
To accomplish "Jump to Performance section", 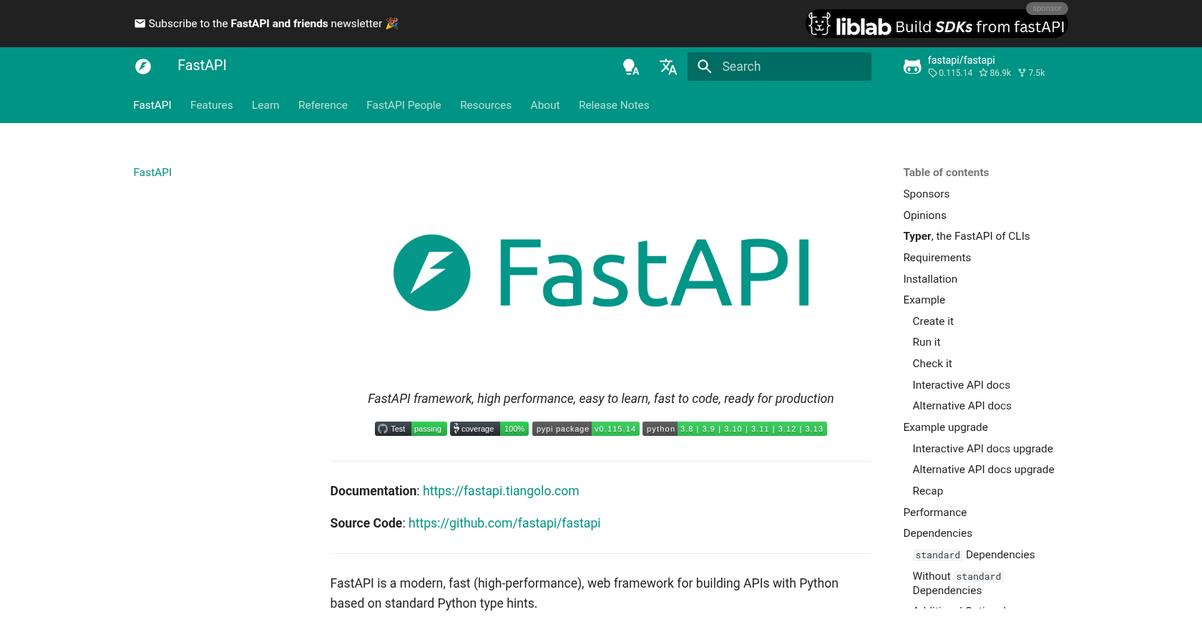I will 935,512.
